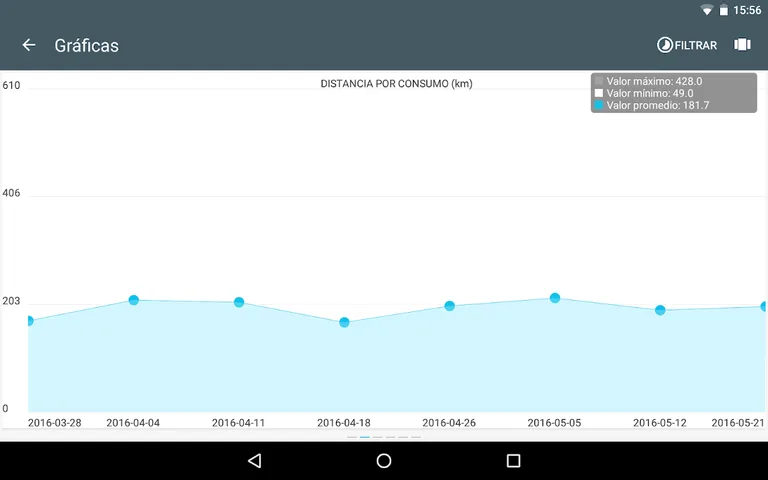Tap the back arrow beside Gráficas
Screen dimensions: 768x480
pyautogui.click(x=29, y=45)
